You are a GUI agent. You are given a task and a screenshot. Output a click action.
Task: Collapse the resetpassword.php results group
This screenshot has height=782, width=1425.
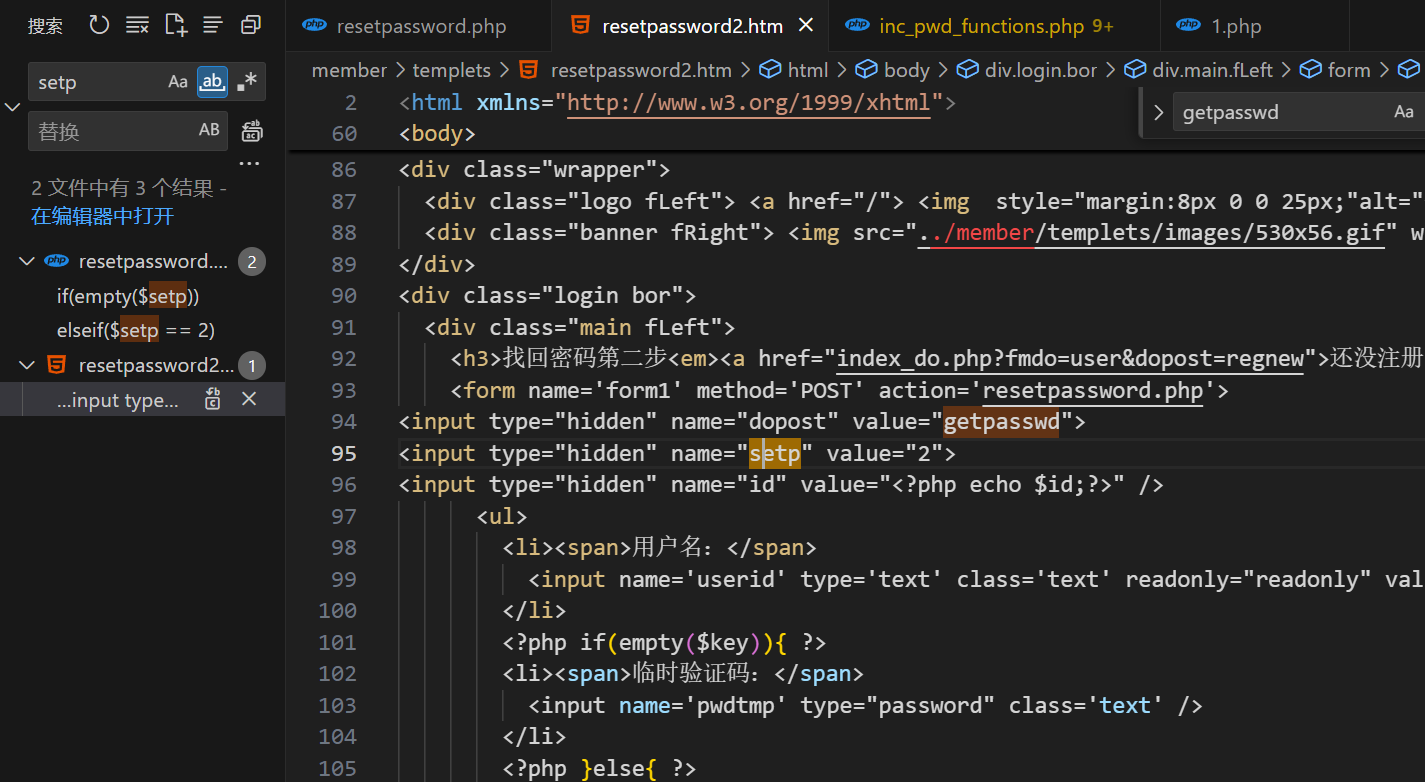(x=26, y=262)
